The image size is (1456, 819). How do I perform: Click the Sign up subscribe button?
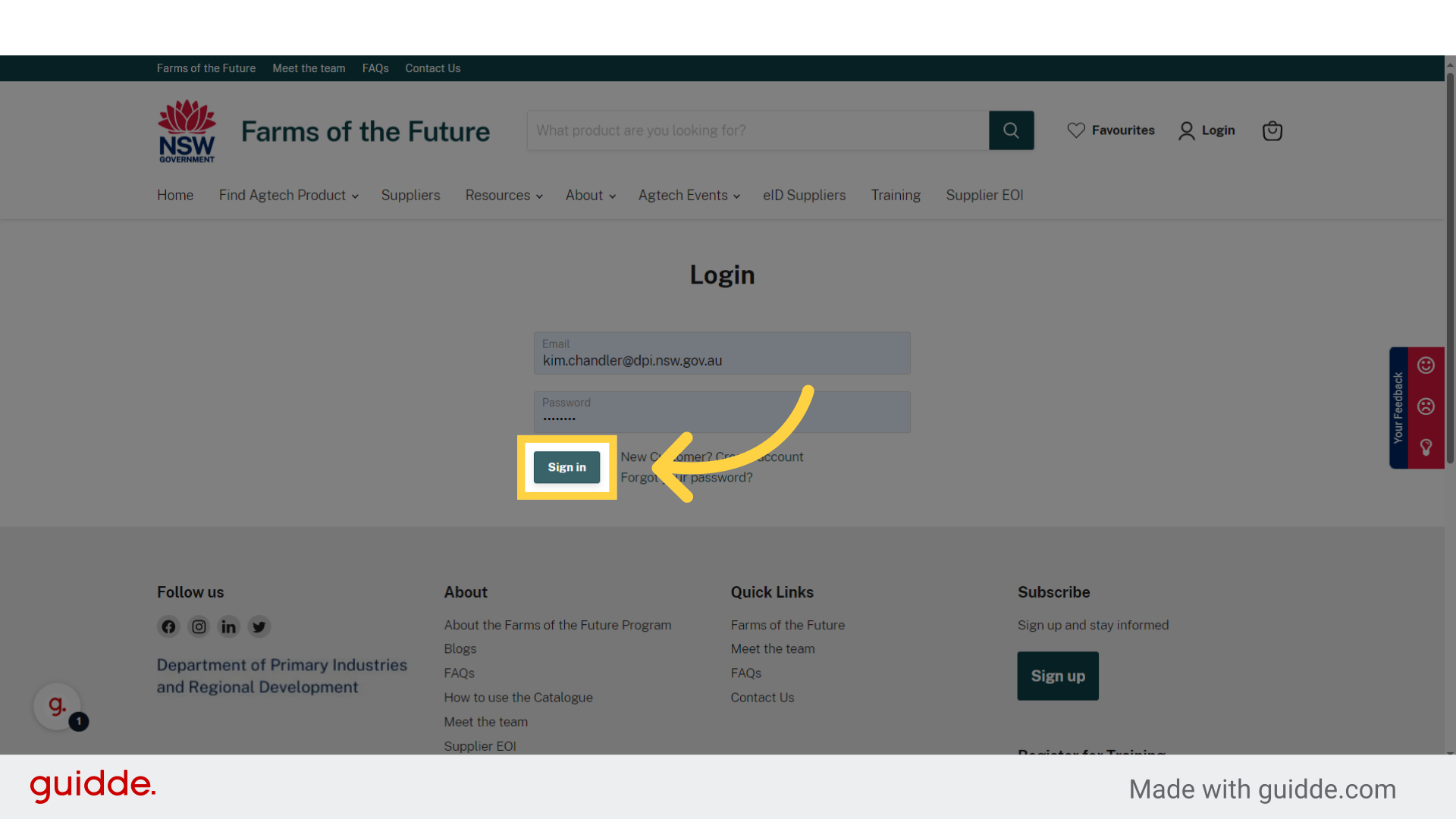pos(1058,676)
